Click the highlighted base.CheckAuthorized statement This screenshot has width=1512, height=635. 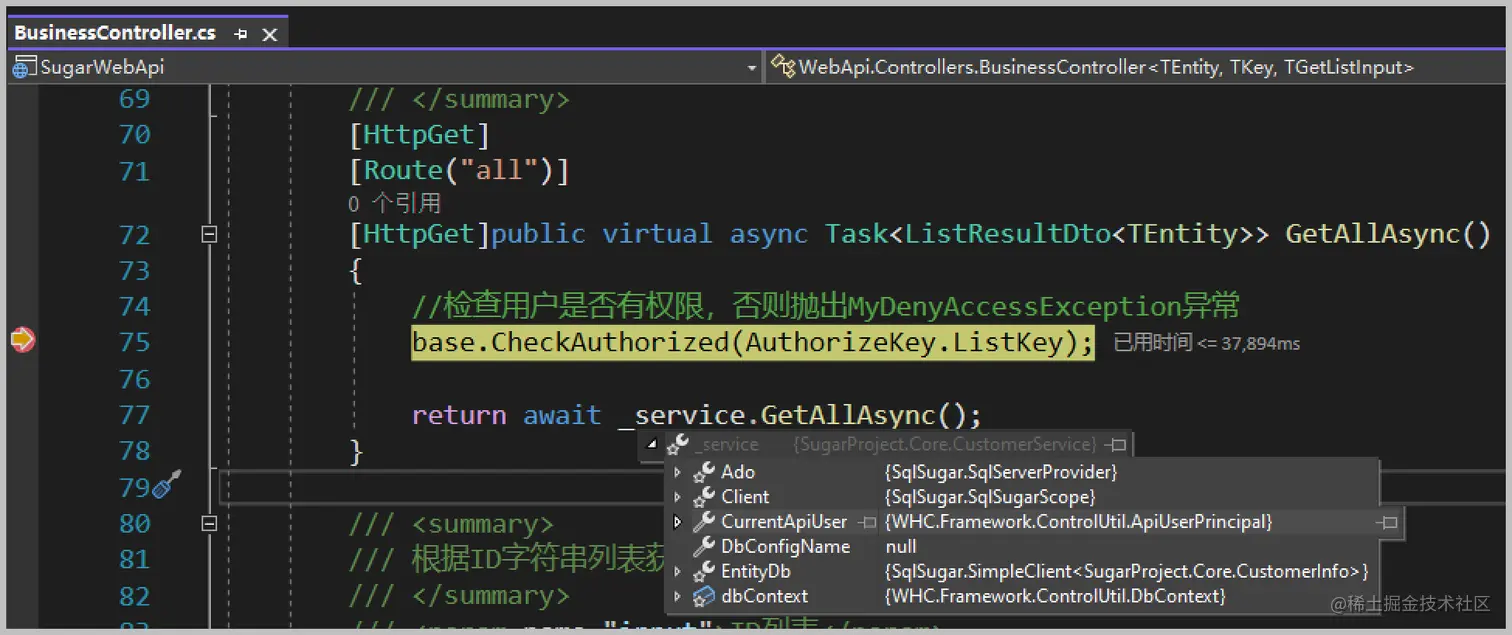pyautogui.click(x=753, y=342)
